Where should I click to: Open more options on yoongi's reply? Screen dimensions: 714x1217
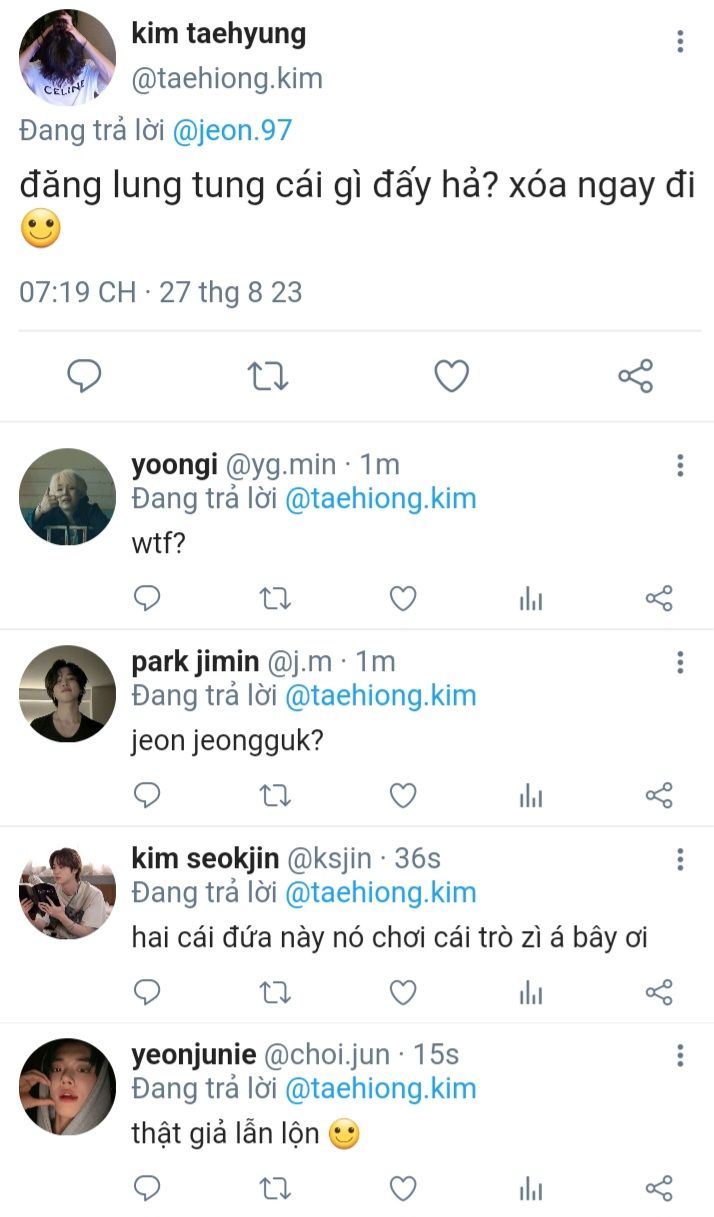tap(680, 465)
